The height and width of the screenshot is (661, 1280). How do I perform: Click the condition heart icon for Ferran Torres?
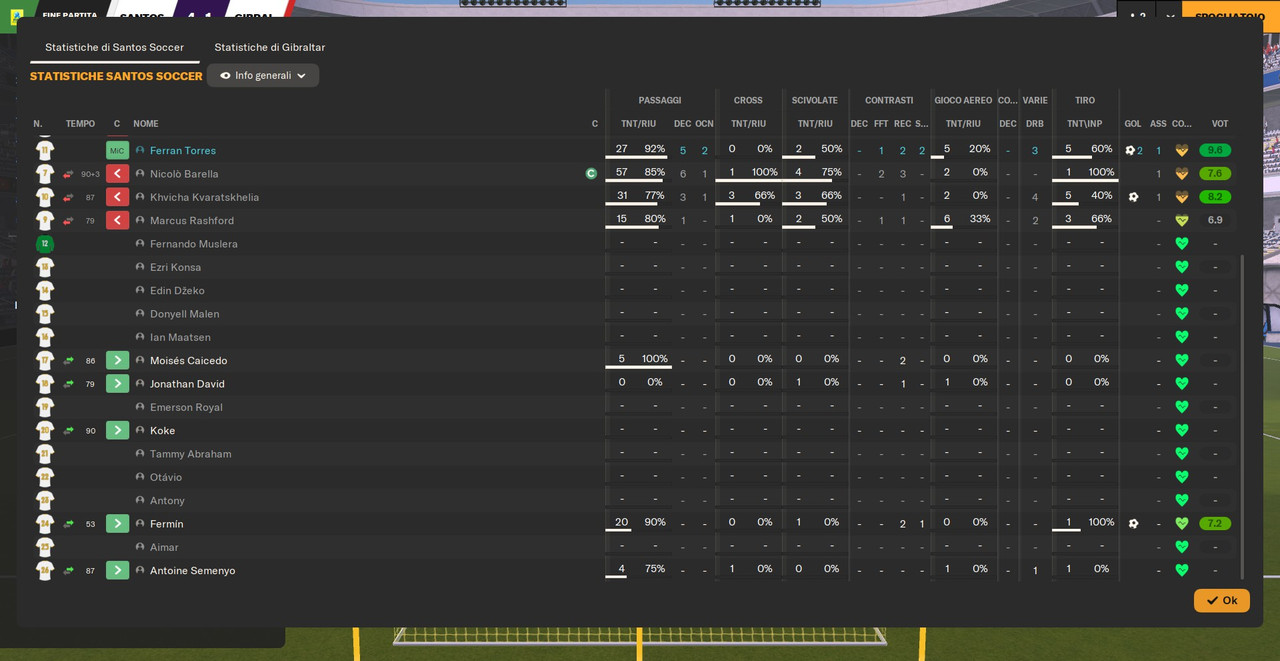point(1182,150)
